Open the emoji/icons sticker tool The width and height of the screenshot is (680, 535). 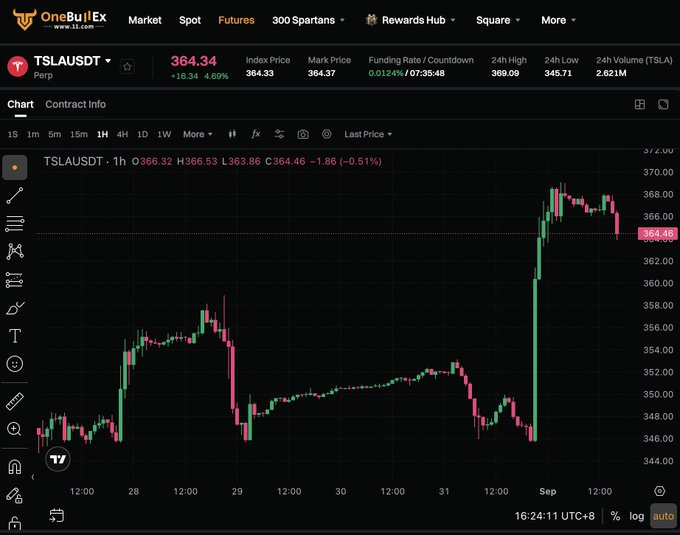coord(15,364)
